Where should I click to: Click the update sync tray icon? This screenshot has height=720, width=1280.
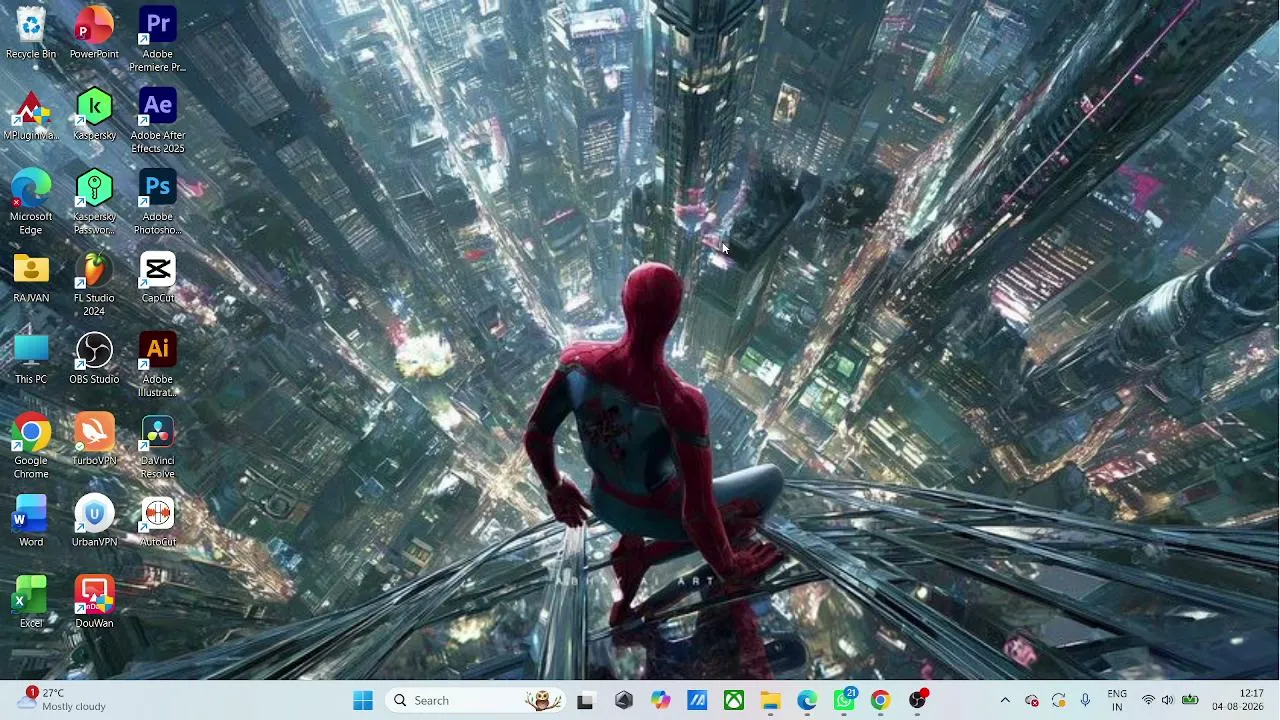(x=1058, y=701)
